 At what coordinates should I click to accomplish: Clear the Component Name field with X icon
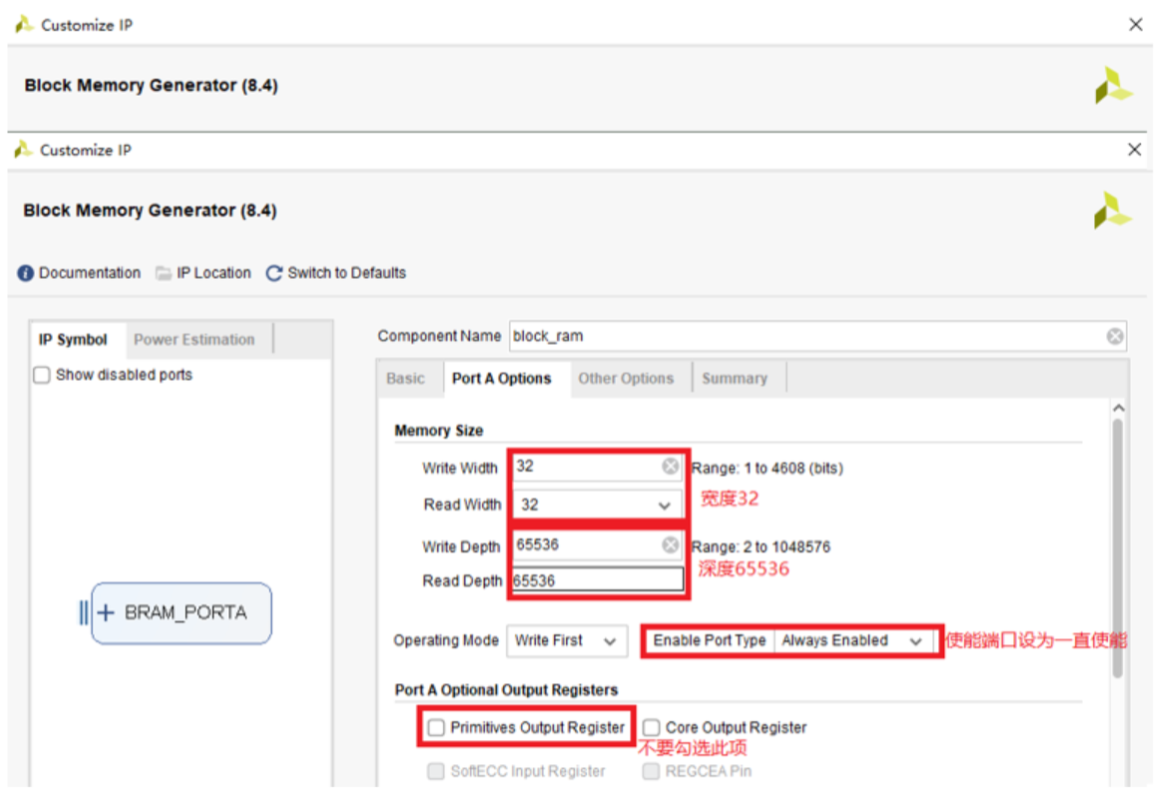click(x=1115, y=337)
